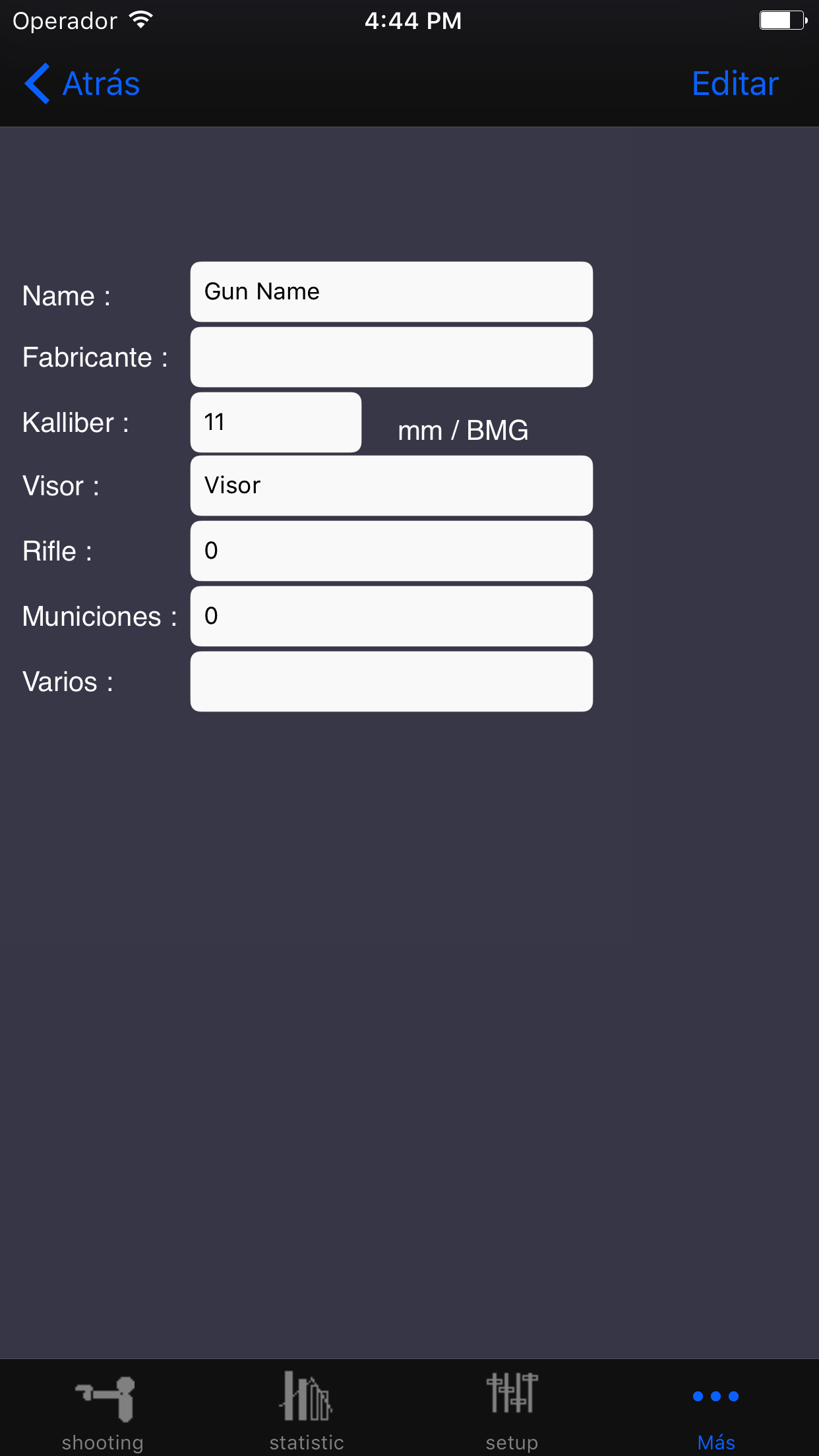
Task: Tap the battery indicator icon
Action: [782, 20]
